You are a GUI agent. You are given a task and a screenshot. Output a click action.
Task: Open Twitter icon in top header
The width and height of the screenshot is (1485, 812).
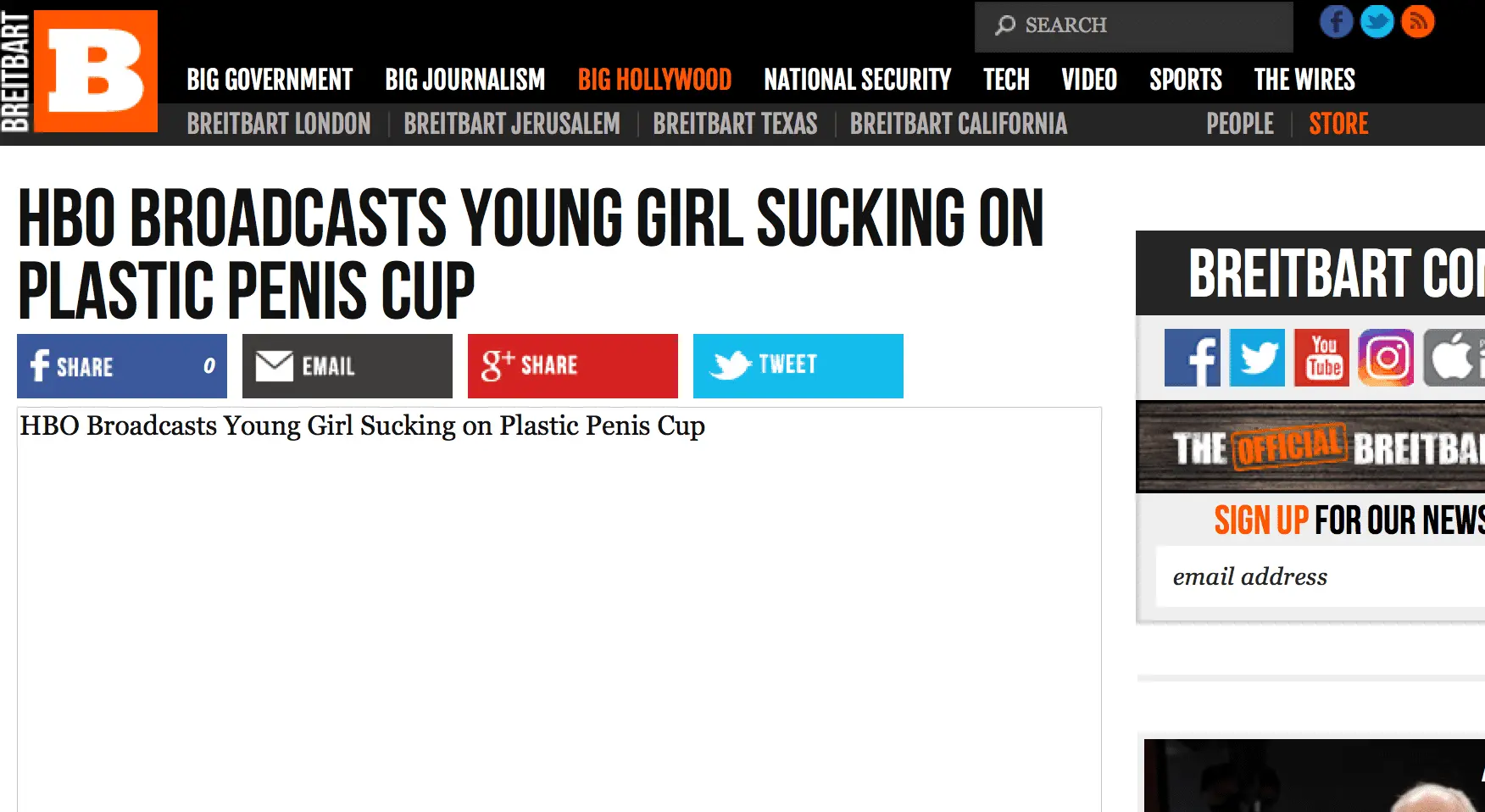pyautogui.click(x=1377, y=22)
